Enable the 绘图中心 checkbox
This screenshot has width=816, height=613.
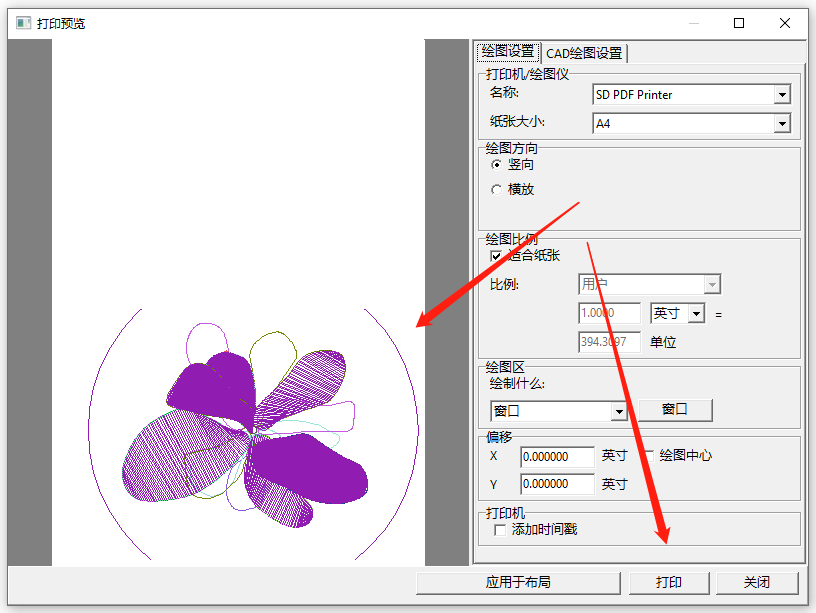(648, 455)
